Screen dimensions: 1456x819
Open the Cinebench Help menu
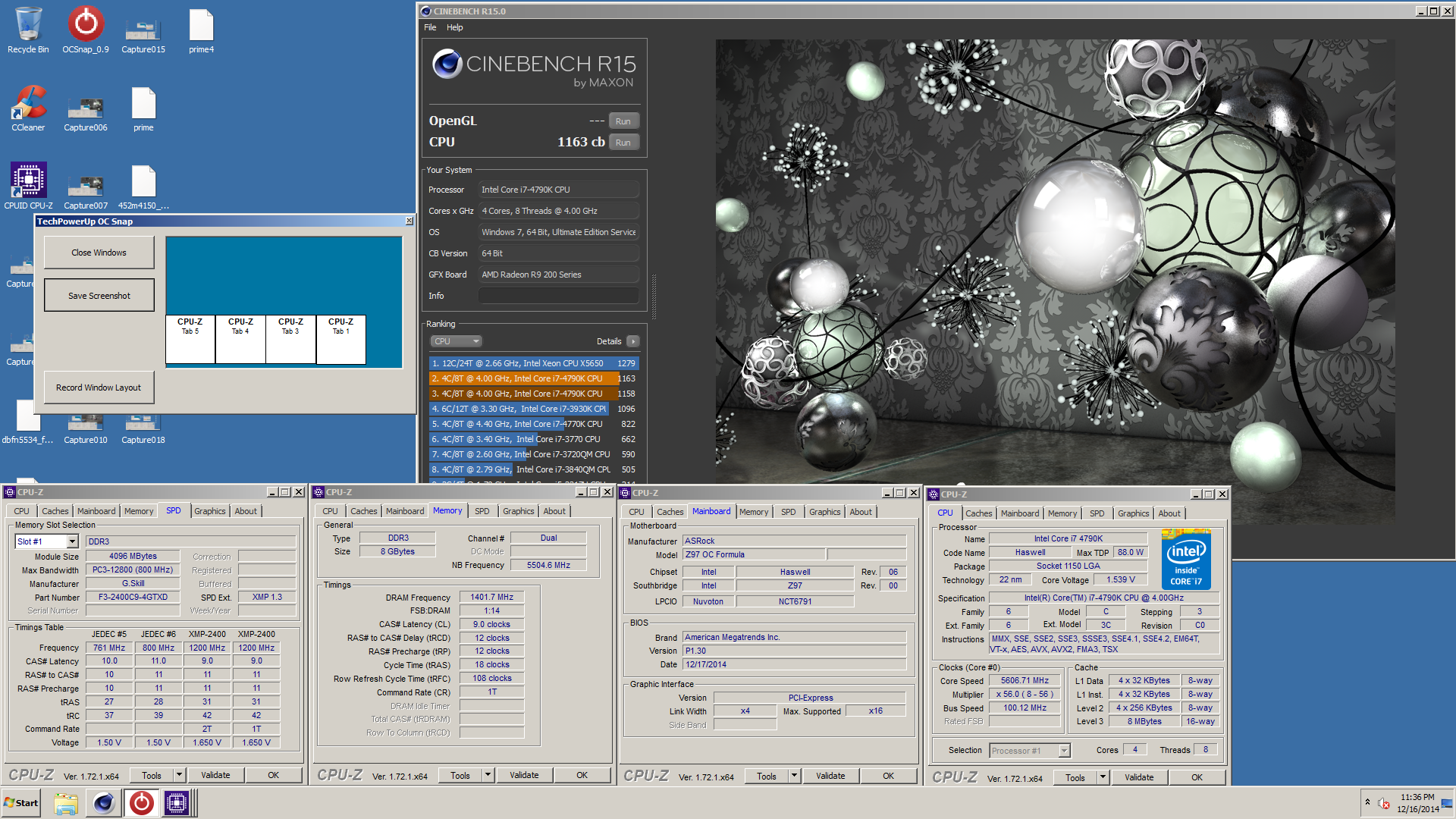[x=454, y=27]
